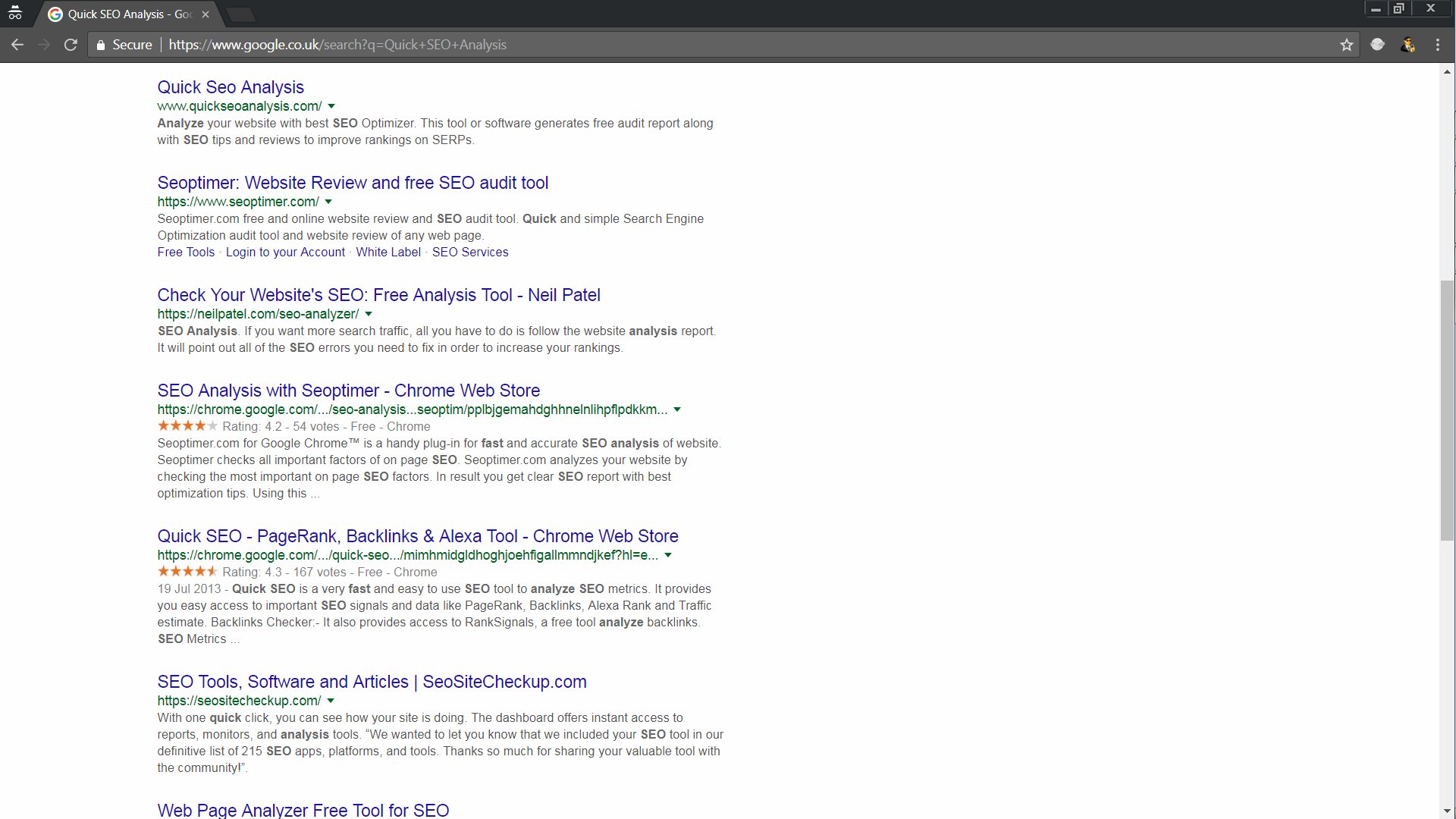Reload the page with the refresh icon
Screen dimensions: 1456x819
point(71,45)
